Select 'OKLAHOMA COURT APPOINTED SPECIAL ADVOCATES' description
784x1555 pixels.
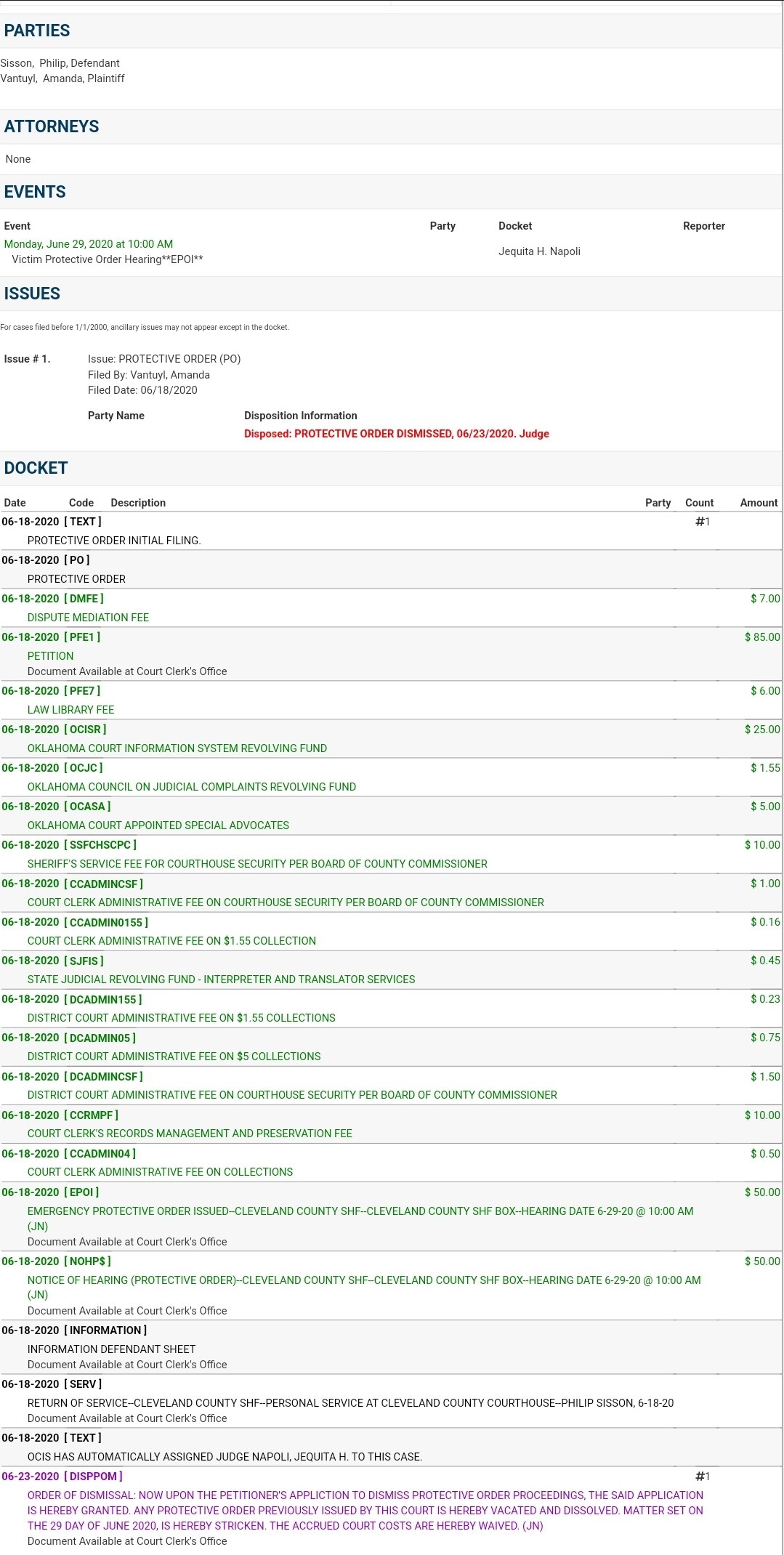coord(158,825)
